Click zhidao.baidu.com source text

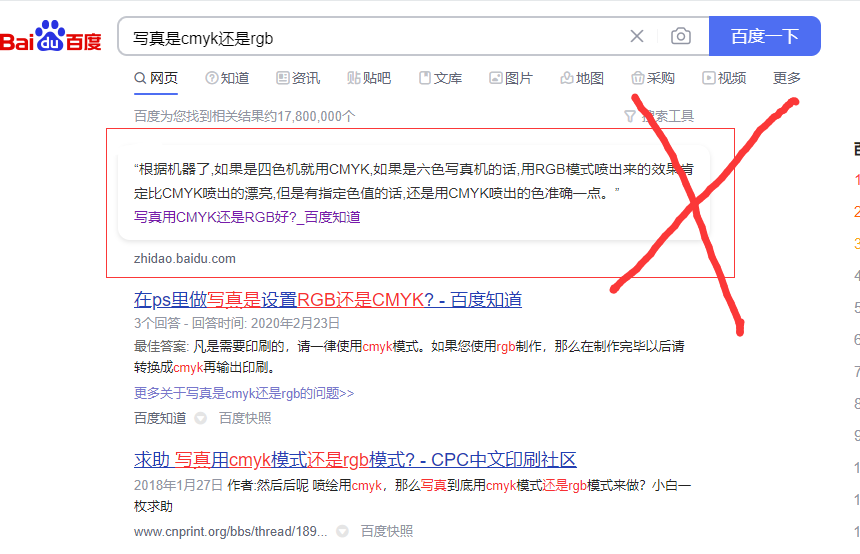pyautogui.click(x=185, y=259)
